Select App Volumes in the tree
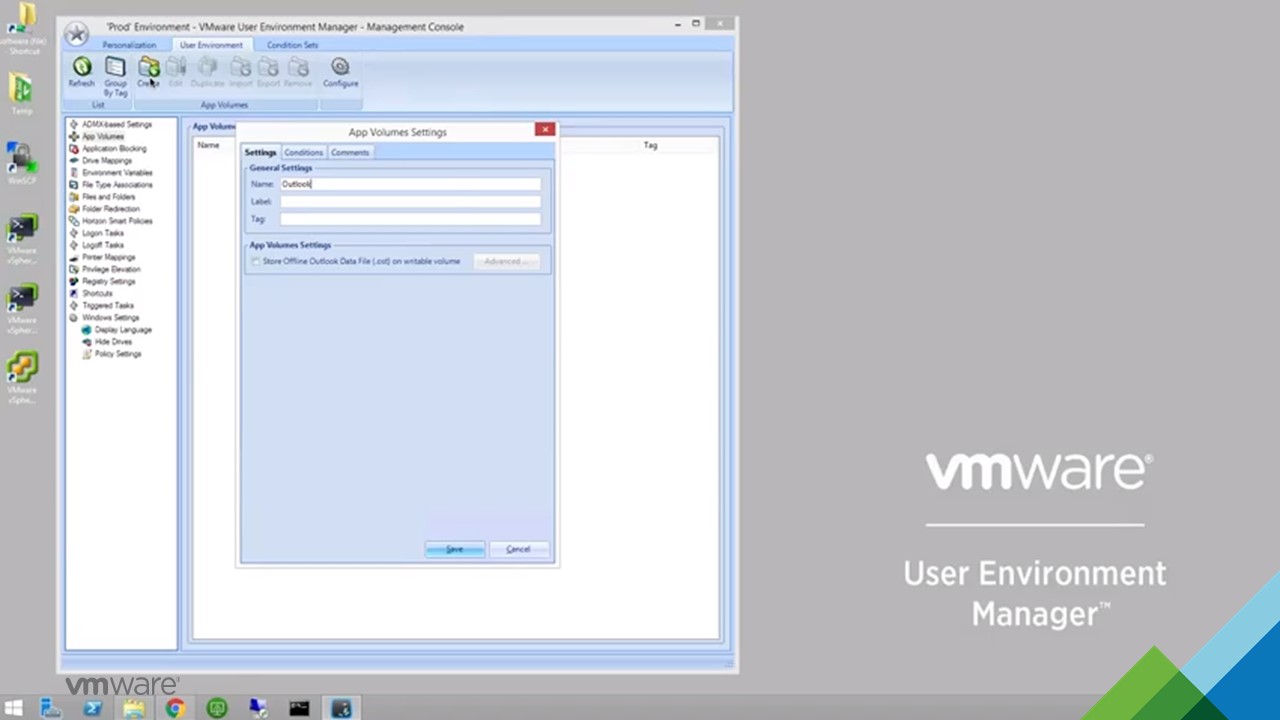The width and height of the screenshot is (1280, 720). click(103, 136)
